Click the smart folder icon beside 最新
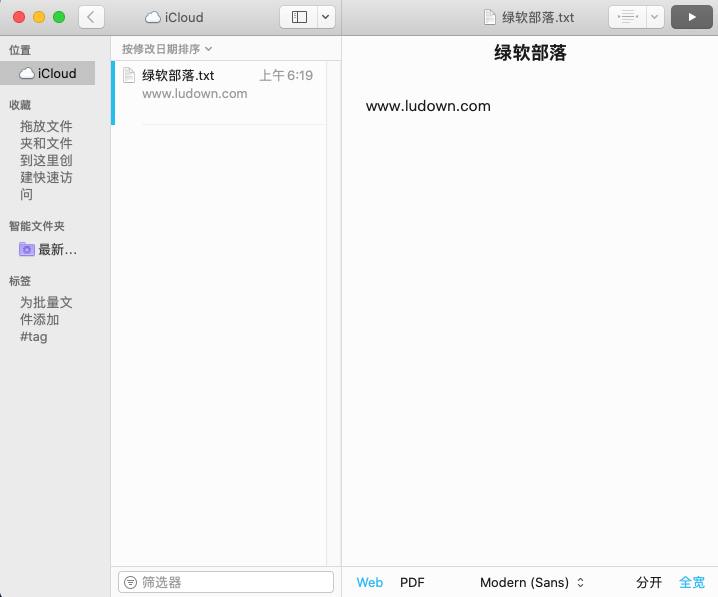Screen dimensions: 718x597 tap(27, 250)
